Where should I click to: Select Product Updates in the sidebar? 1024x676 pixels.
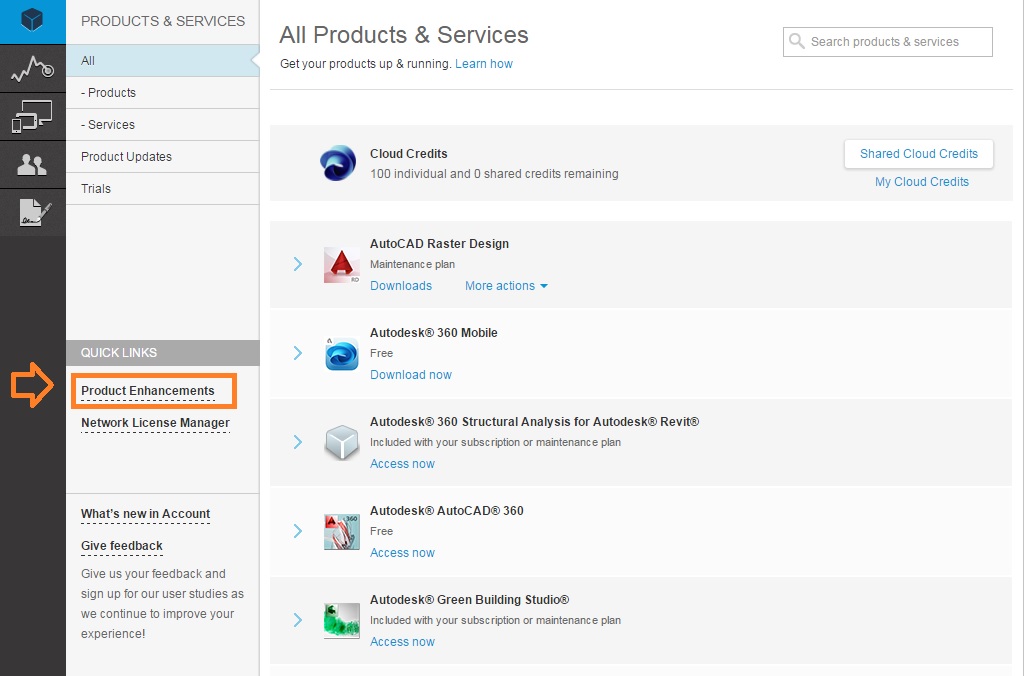tap(126, 157)
